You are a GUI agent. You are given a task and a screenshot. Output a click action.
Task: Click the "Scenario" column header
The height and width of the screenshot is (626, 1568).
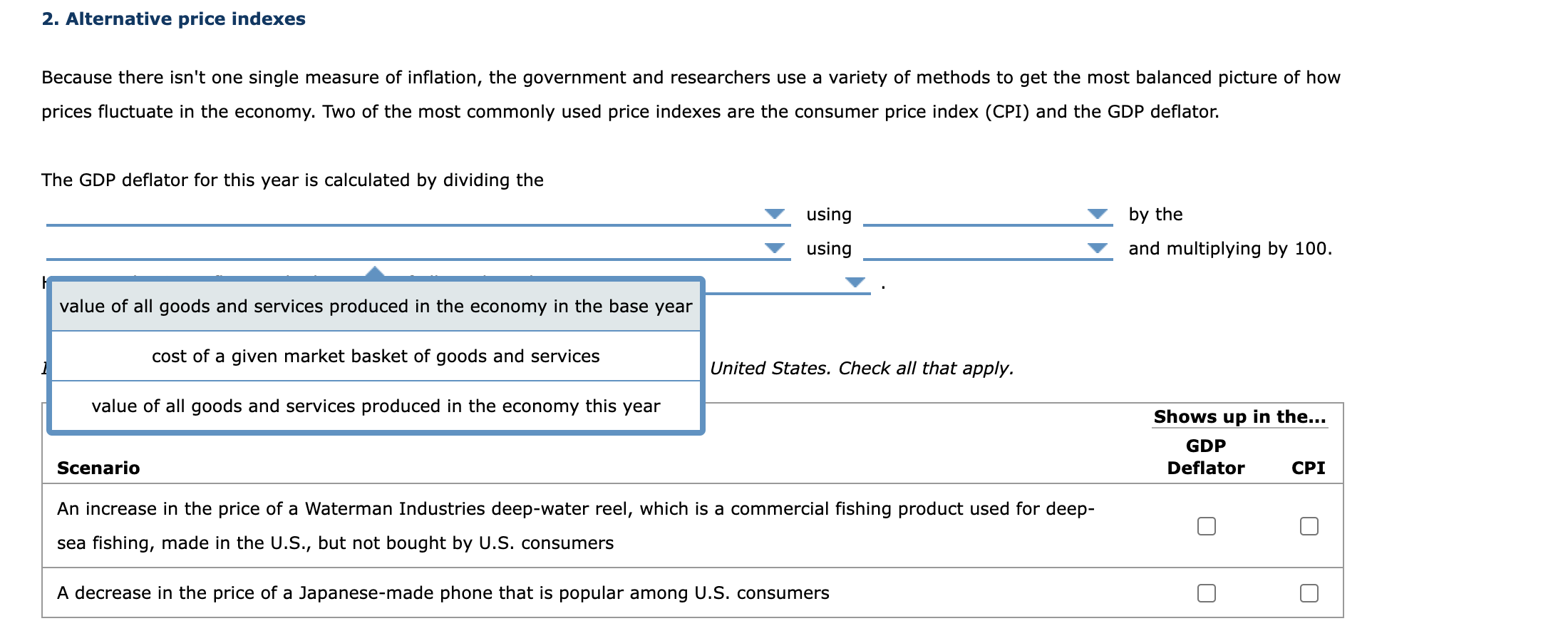click(98, 468)
